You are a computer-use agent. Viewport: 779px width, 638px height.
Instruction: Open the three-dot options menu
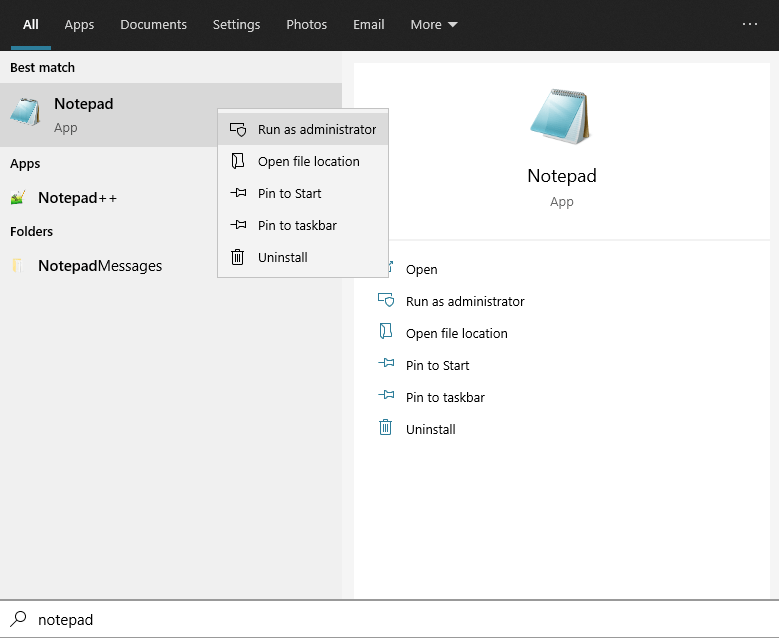750,24
